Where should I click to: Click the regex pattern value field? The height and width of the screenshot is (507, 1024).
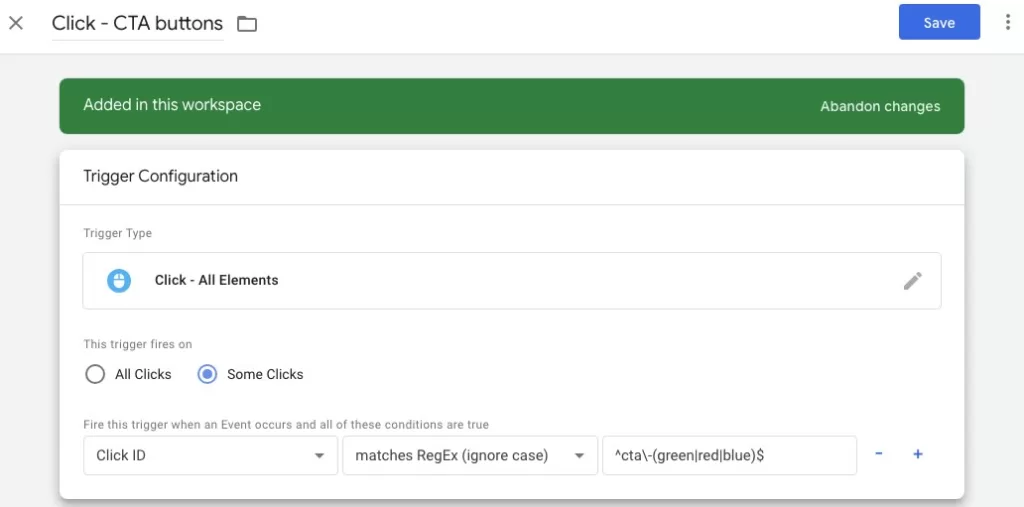(x=728, y=455)
